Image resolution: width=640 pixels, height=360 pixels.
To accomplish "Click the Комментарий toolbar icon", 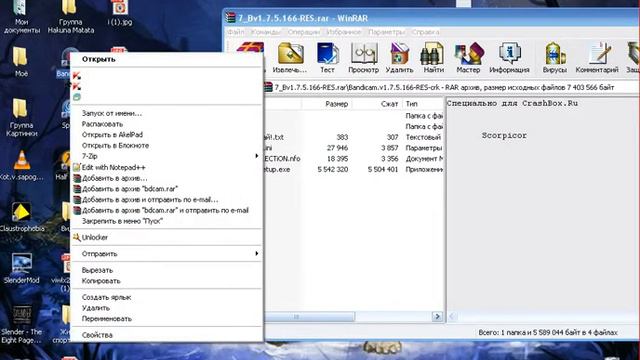I will click(x=597, y=57).
